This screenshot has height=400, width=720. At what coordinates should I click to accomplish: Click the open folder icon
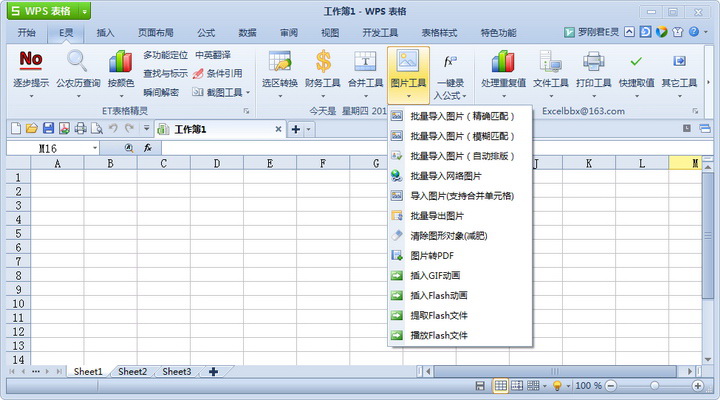[32, 129]
